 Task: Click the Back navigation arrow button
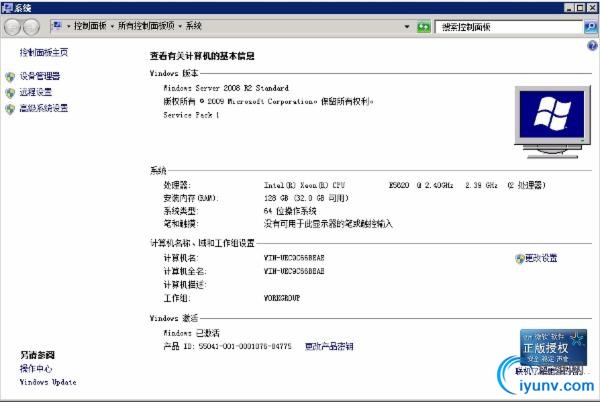point(12,27)
